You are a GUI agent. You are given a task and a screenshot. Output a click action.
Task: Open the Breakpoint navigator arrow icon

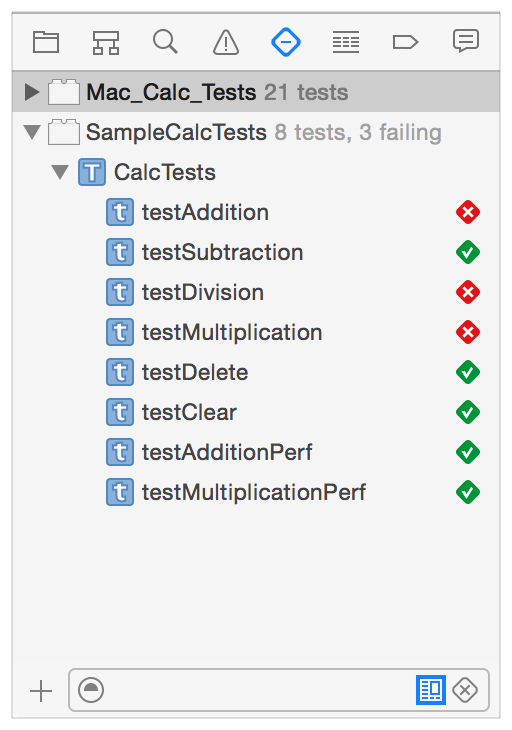pos(405,42)
